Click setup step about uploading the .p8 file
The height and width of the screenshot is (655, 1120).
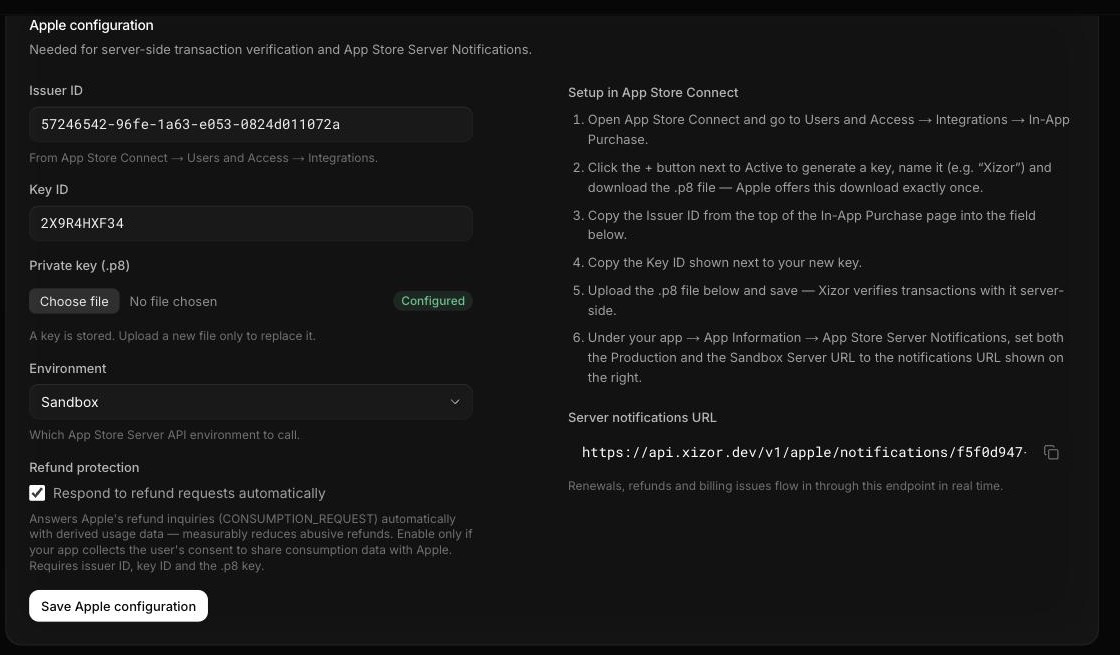(826, 300)
